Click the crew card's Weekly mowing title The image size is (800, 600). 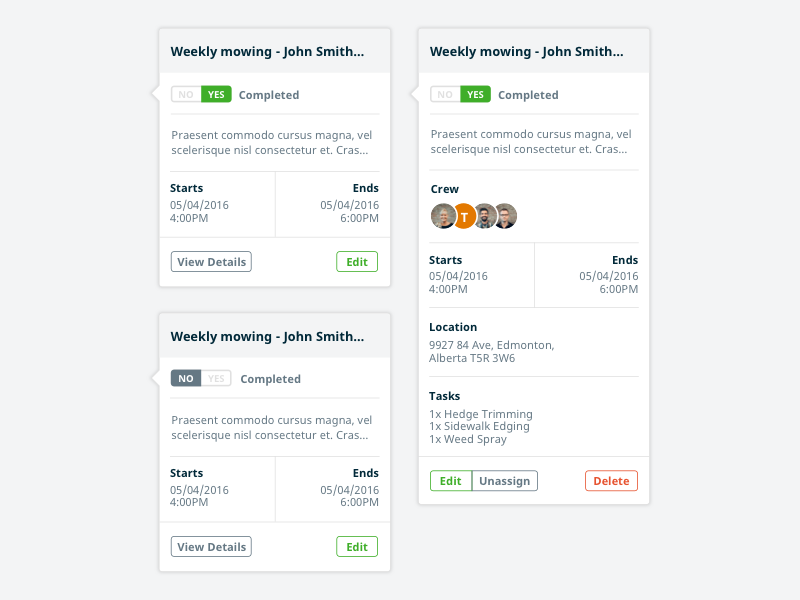click(526, 52)
